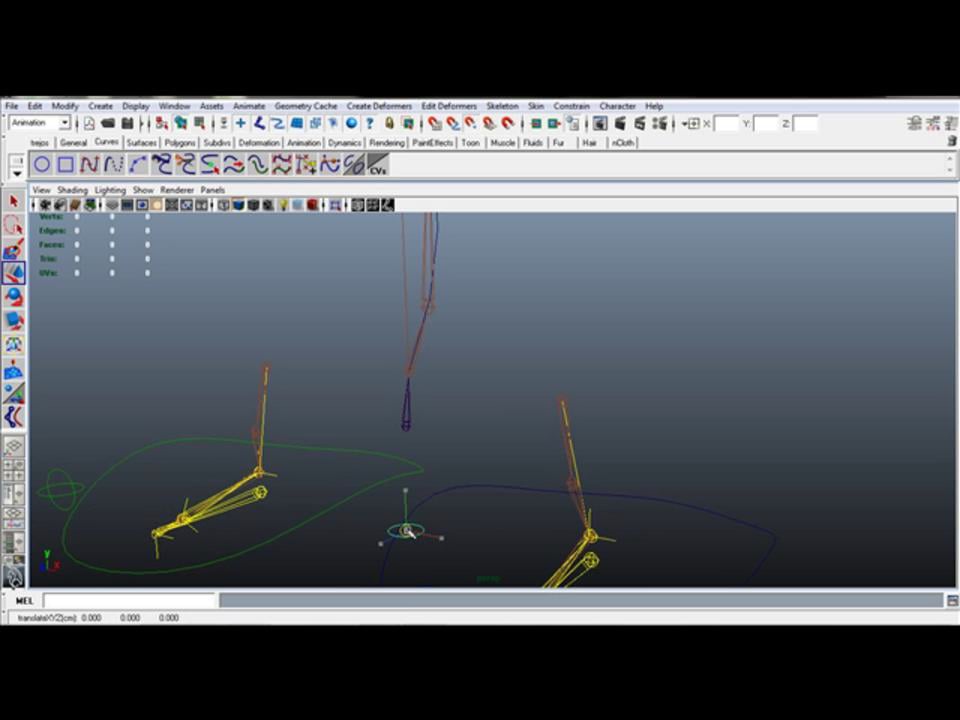
Task: Choose the EP Curve tool on shelf
Action: click(x=89, y=165)
